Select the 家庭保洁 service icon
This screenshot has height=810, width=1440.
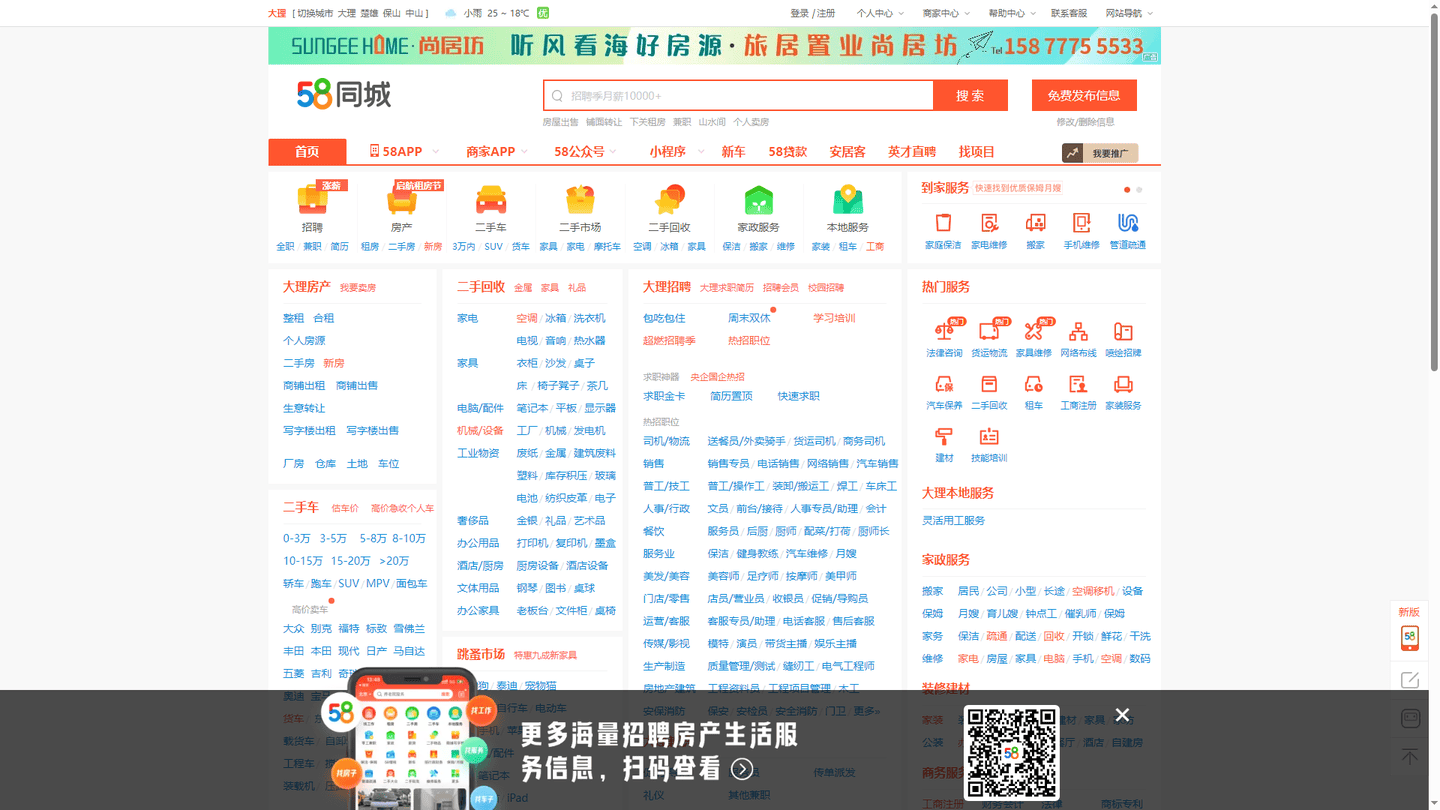coord(943,222)
